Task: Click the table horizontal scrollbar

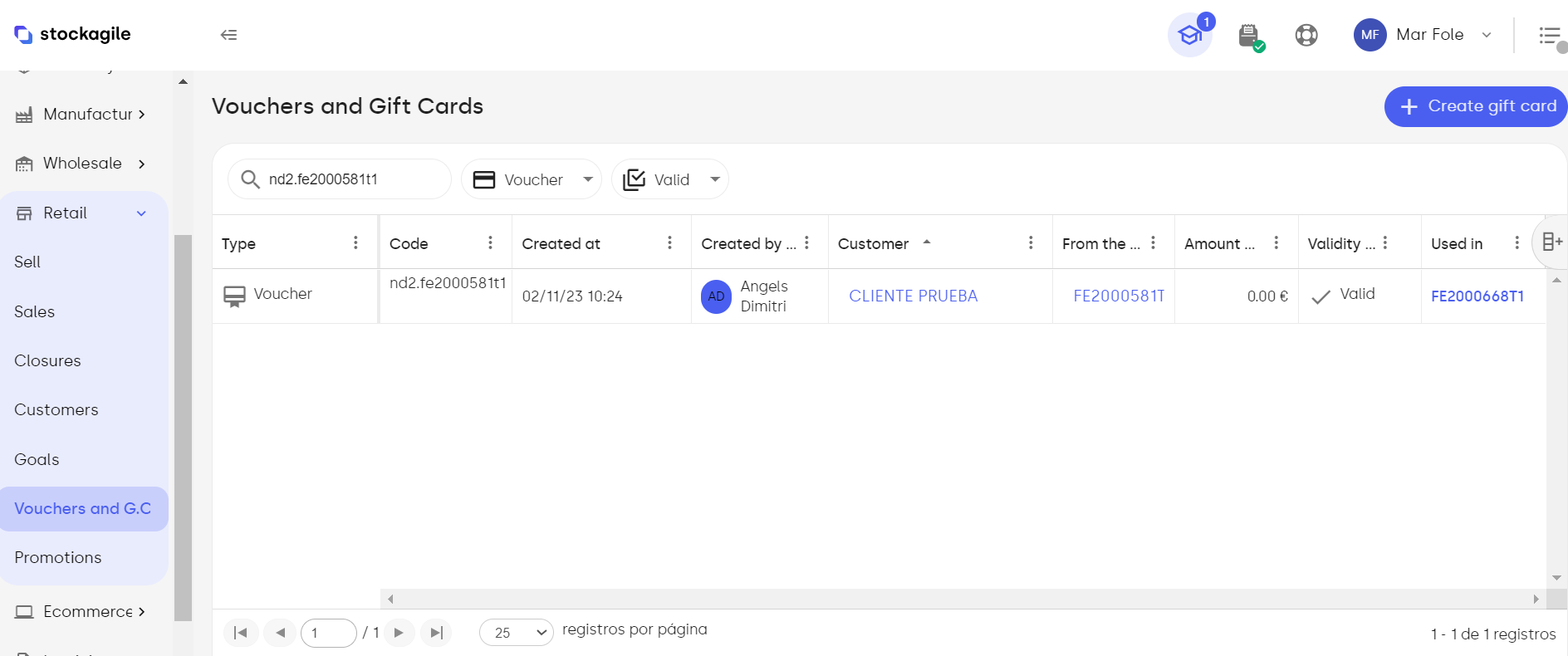Action: (x=963, y=599)
